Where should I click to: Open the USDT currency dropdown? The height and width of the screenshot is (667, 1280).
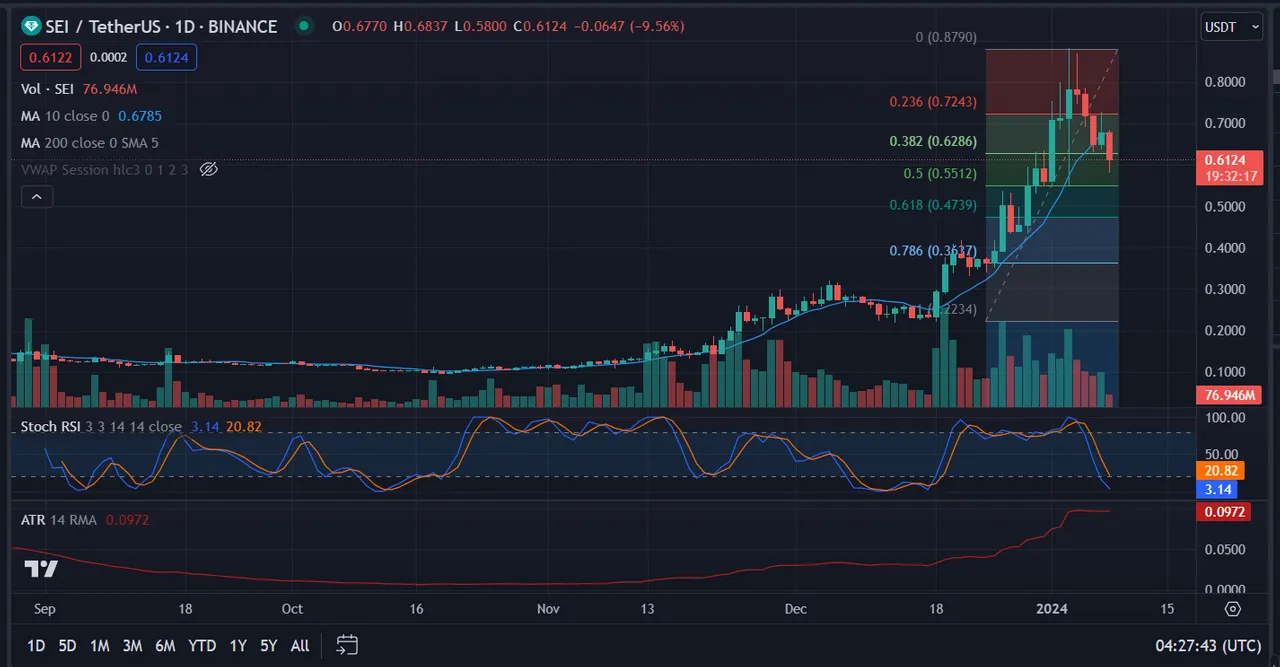pyautogui.click(x=1231, y=27)
